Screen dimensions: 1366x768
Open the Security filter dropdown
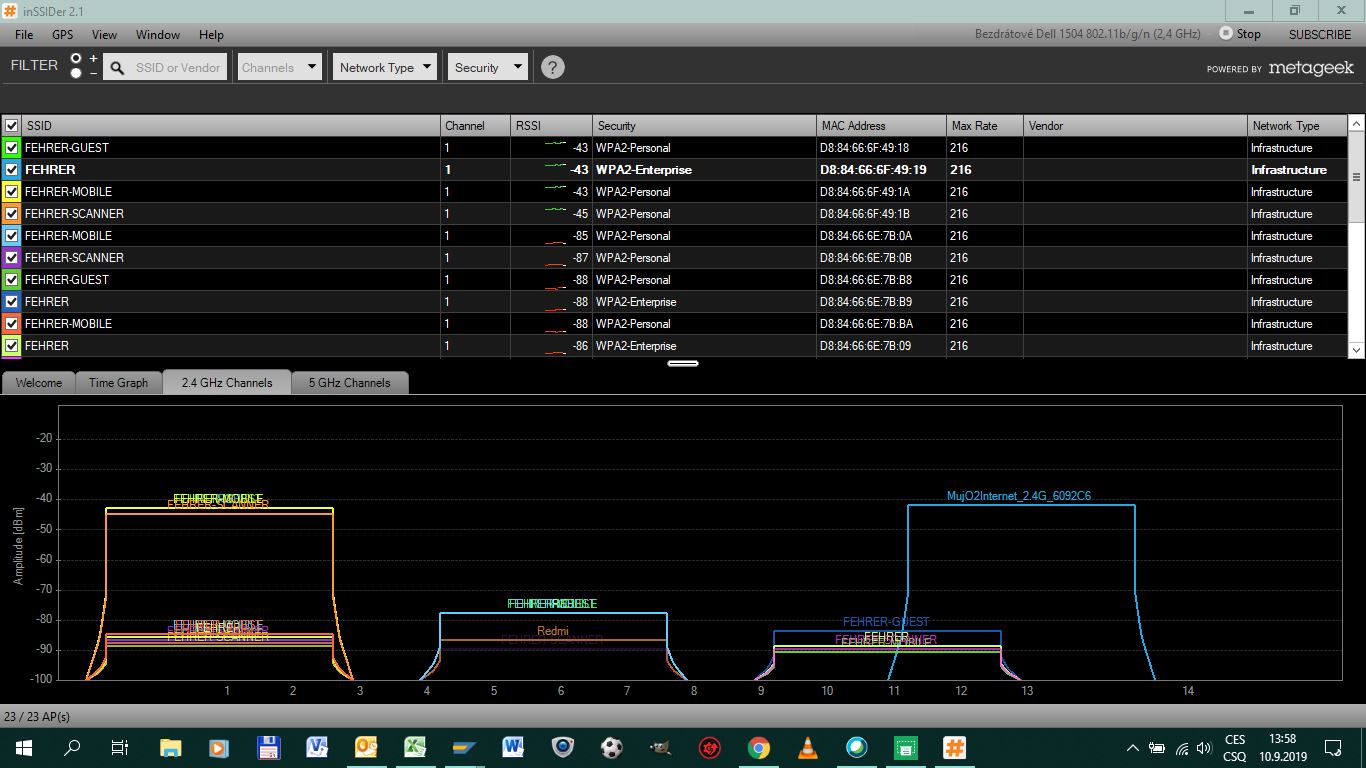tap(487, 67)
